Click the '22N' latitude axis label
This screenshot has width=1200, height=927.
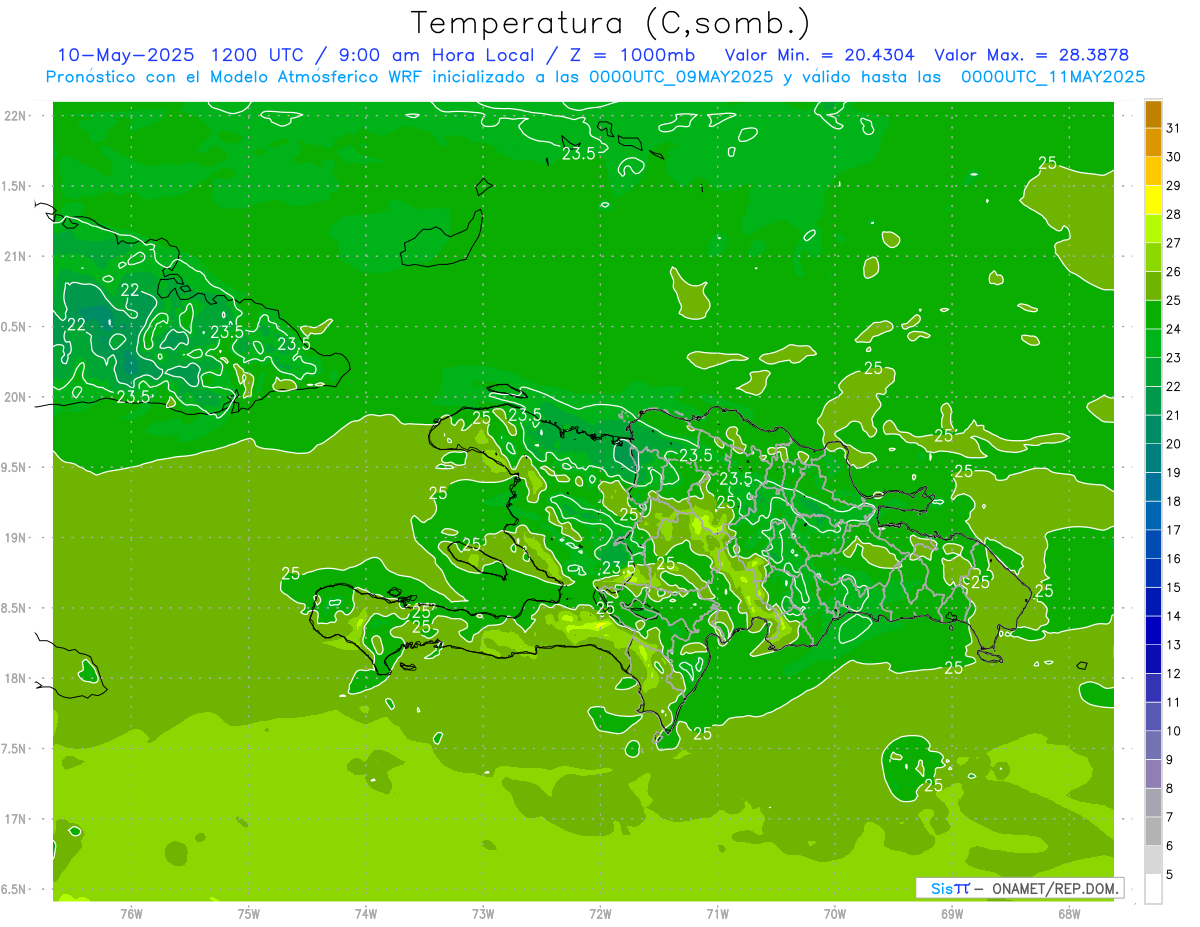(x=15, y=116)
